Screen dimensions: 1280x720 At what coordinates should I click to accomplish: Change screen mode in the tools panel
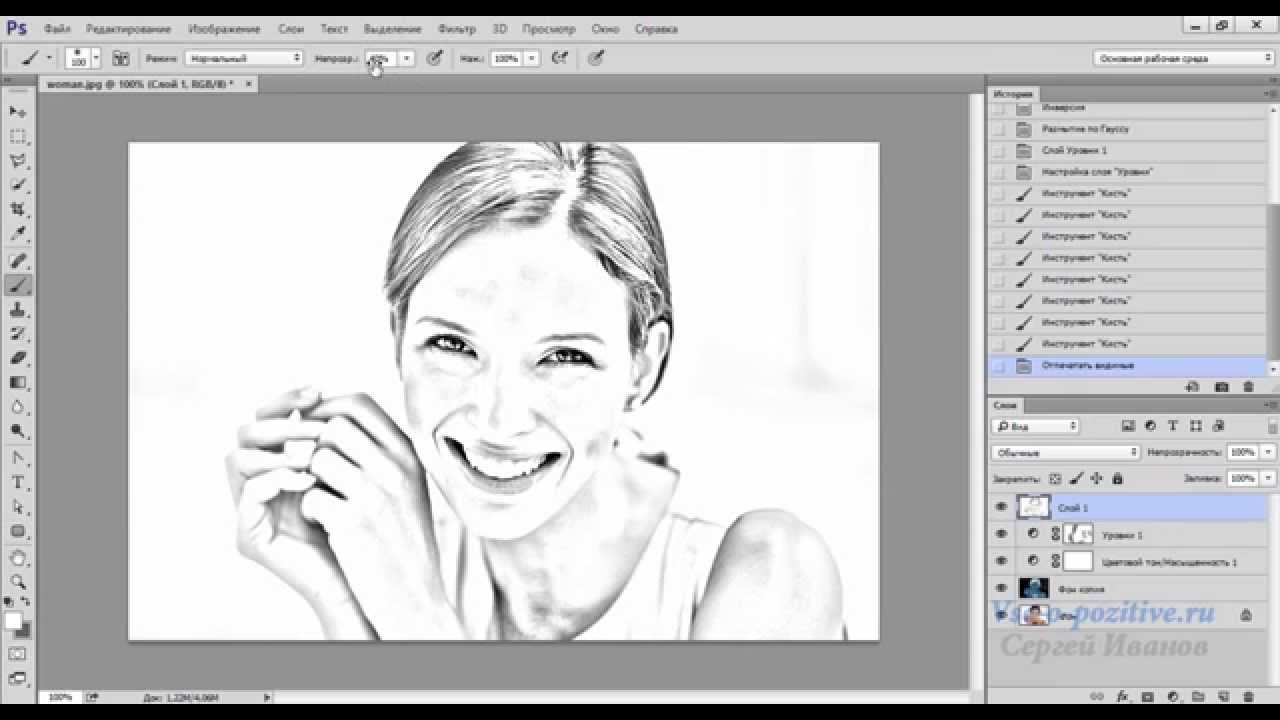pyautogui.click(x=18, y=677)
